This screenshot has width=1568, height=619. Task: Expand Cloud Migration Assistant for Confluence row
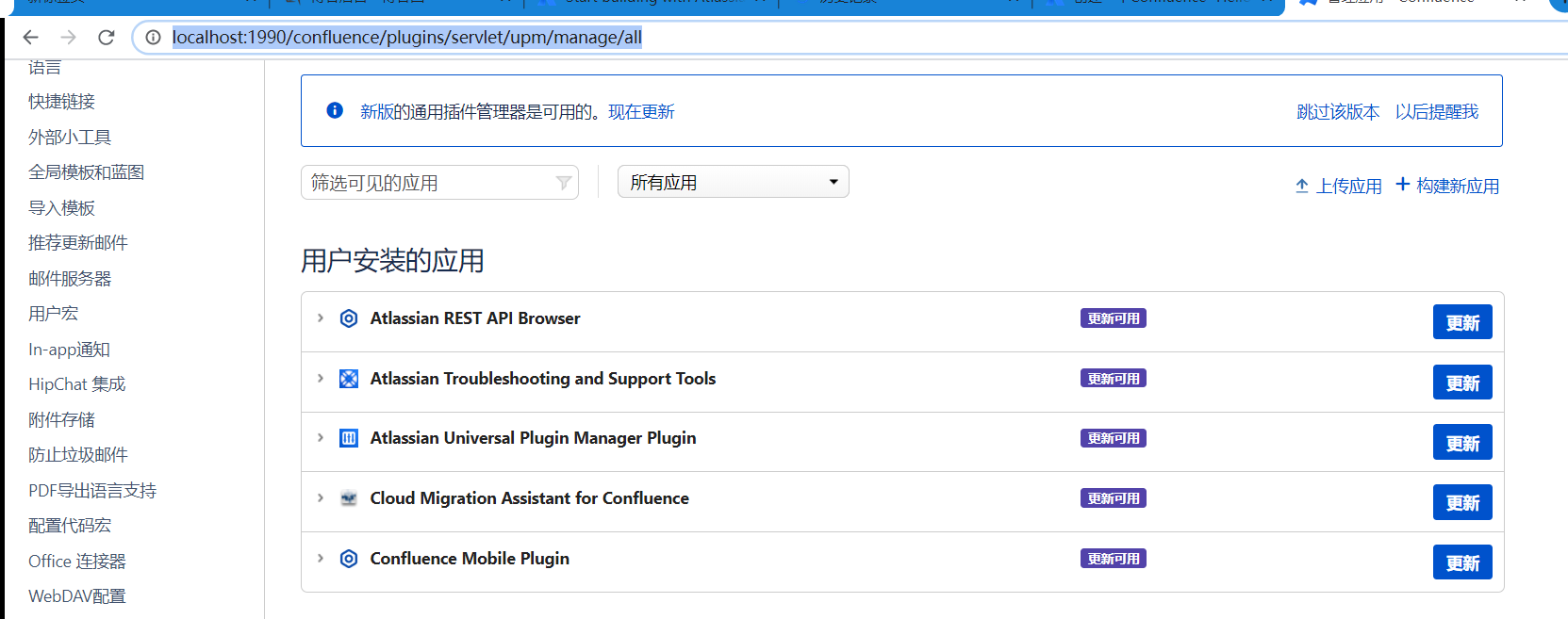[321, 498]
